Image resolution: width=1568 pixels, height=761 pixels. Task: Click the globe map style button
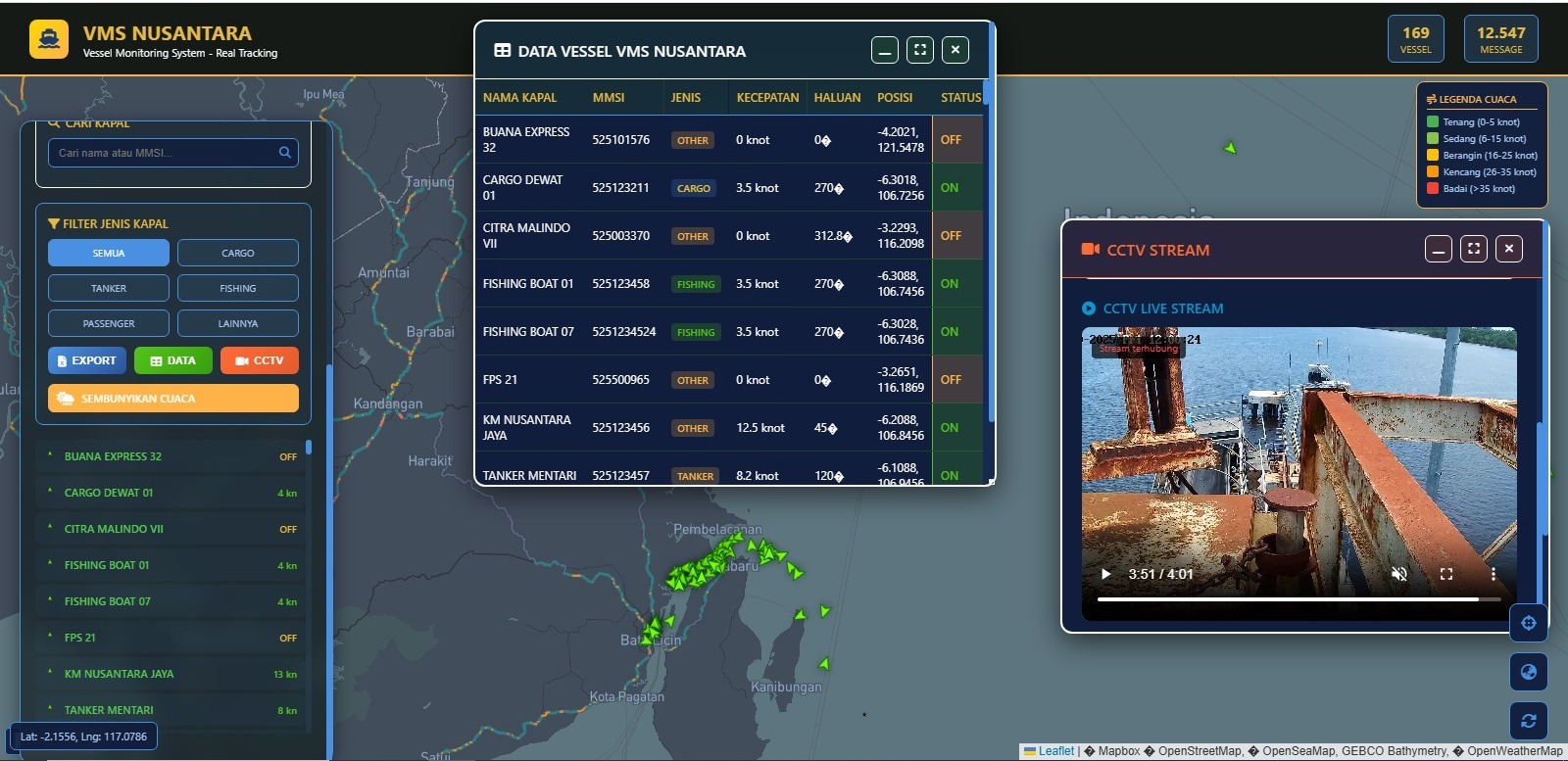[x=1529, y=672]
